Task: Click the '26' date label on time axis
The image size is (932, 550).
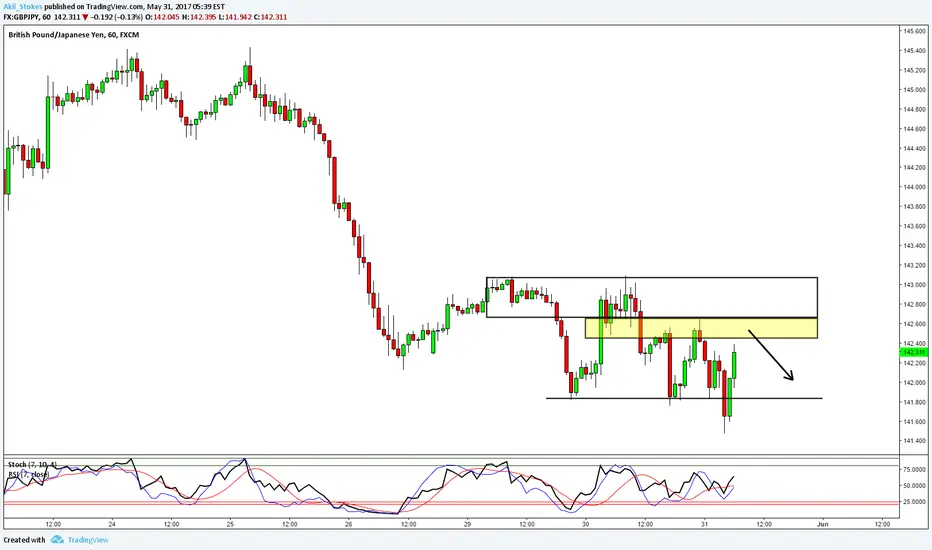Action: (x=348, y=524)
